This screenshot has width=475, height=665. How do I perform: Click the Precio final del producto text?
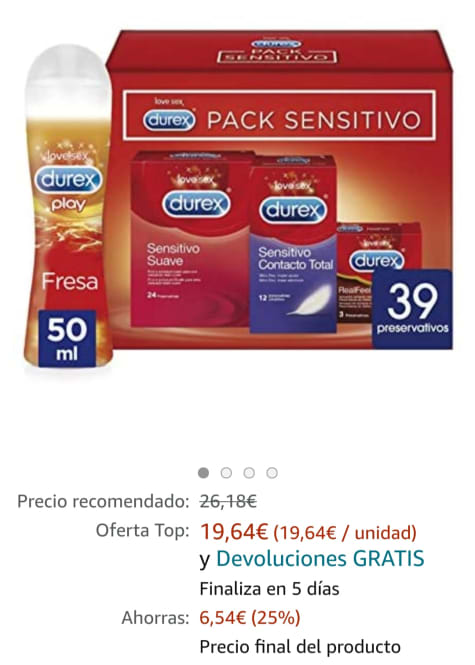point(300,647)
